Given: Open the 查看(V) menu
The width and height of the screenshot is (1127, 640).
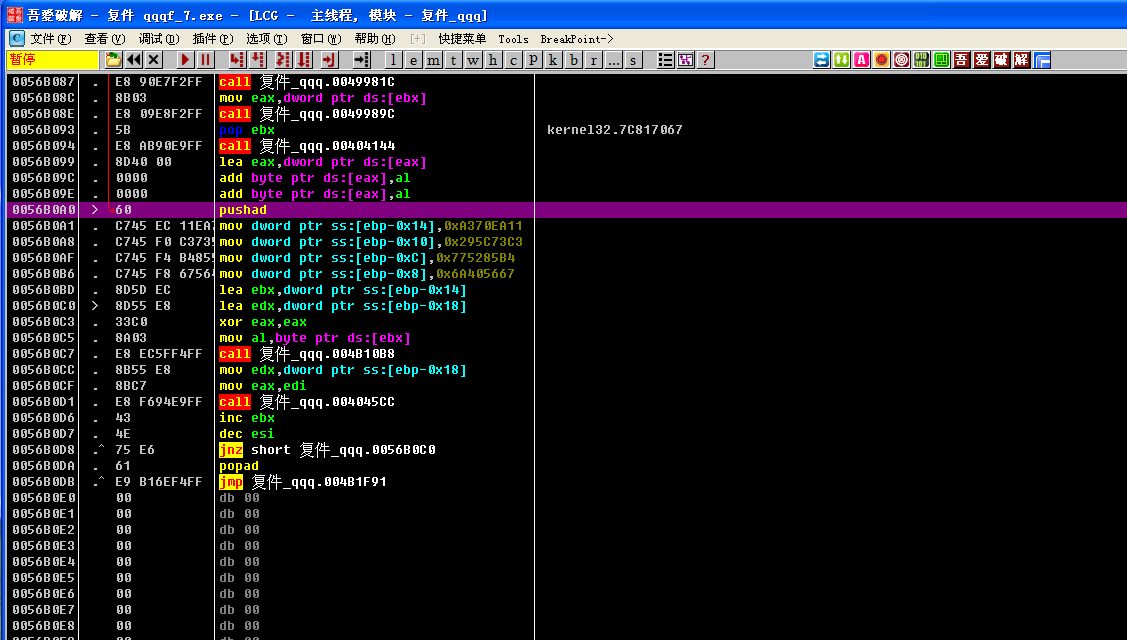Looking at the screenshot, I should click(x=104, y=39).
